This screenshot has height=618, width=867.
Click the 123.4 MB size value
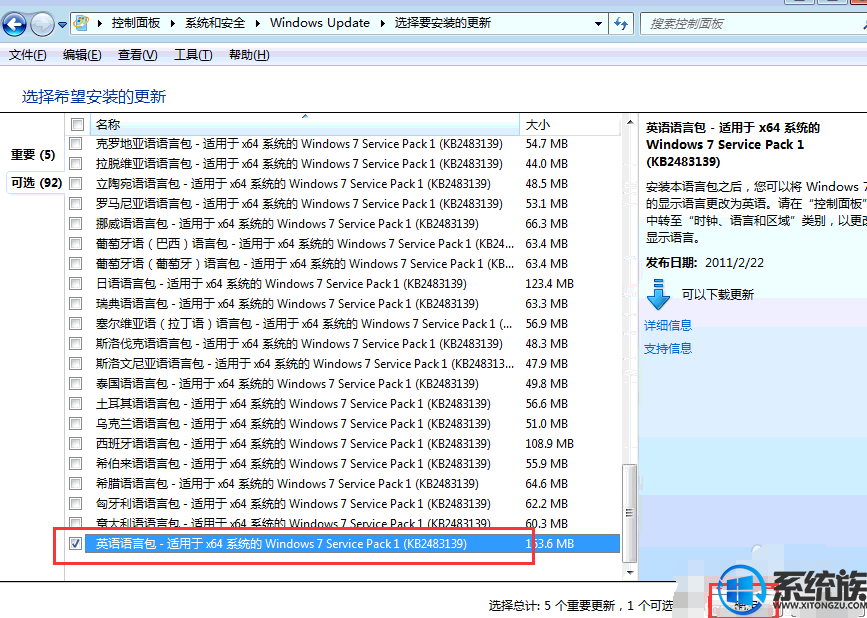point(550,284)
